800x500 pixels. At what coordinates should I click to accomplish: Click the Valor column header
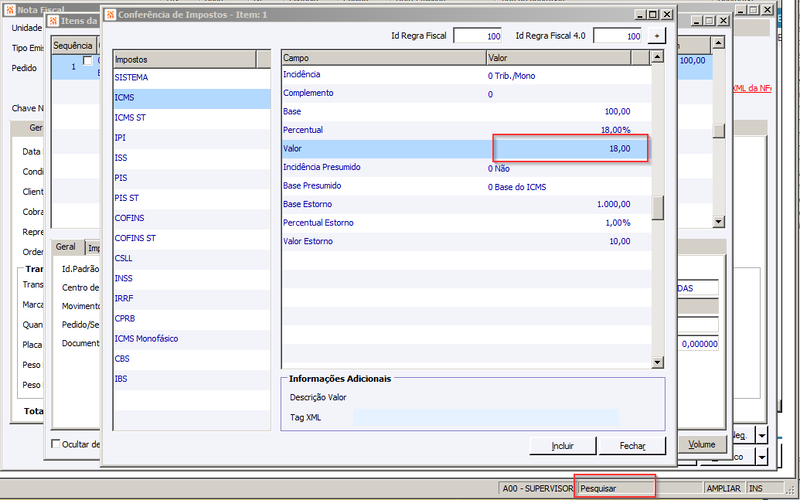[559, 58]
